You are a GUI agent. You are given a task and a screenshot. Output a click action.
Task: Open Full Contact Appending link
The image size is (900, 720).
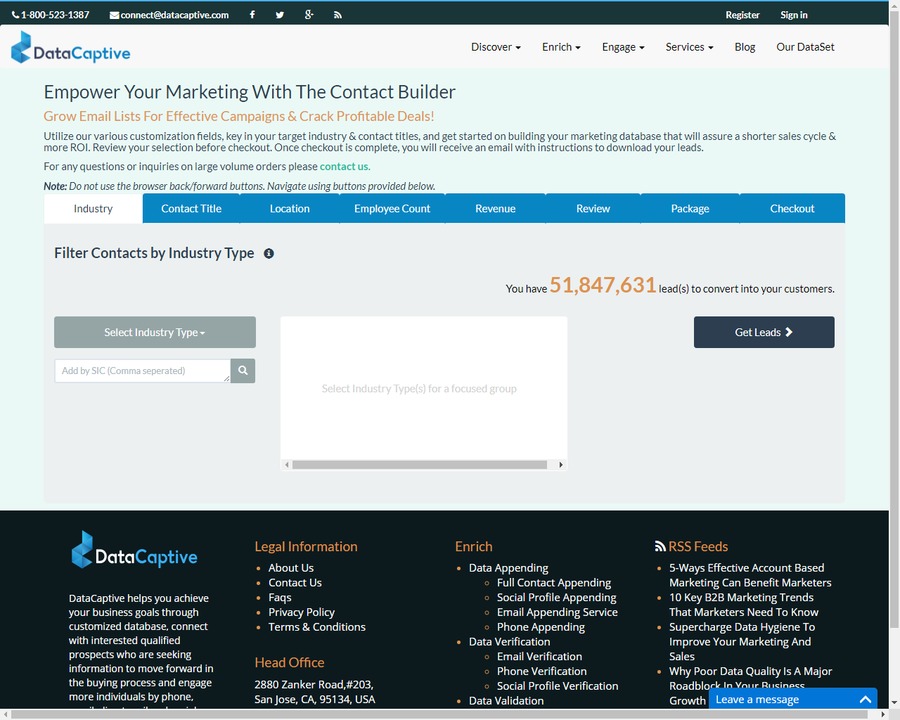[x=554, y=583]
